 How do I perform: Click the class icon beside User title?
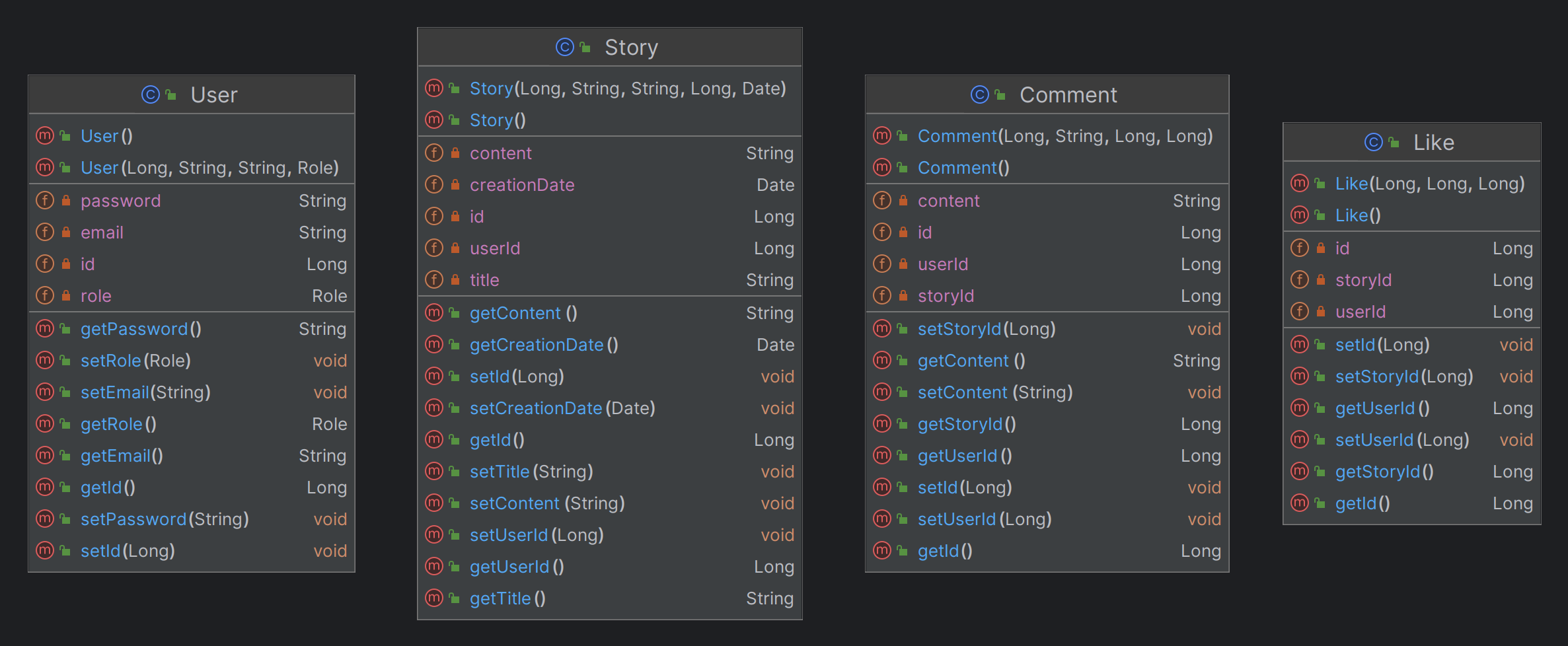click(x=151, y=95)
